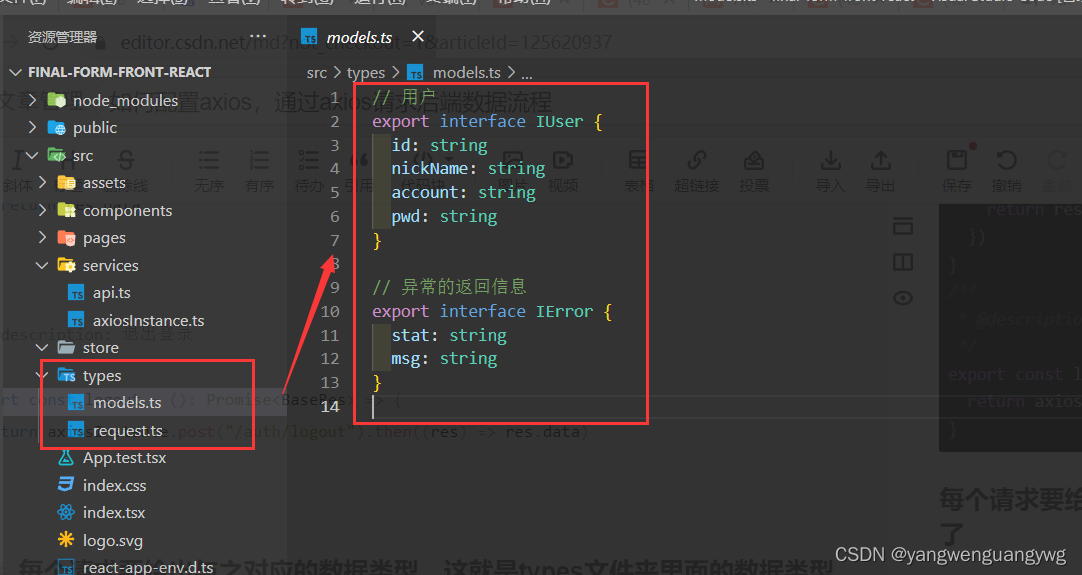Open explorer panel more actions ellipsis
The image size is (1082, 575).
click(x=257, y=36)
